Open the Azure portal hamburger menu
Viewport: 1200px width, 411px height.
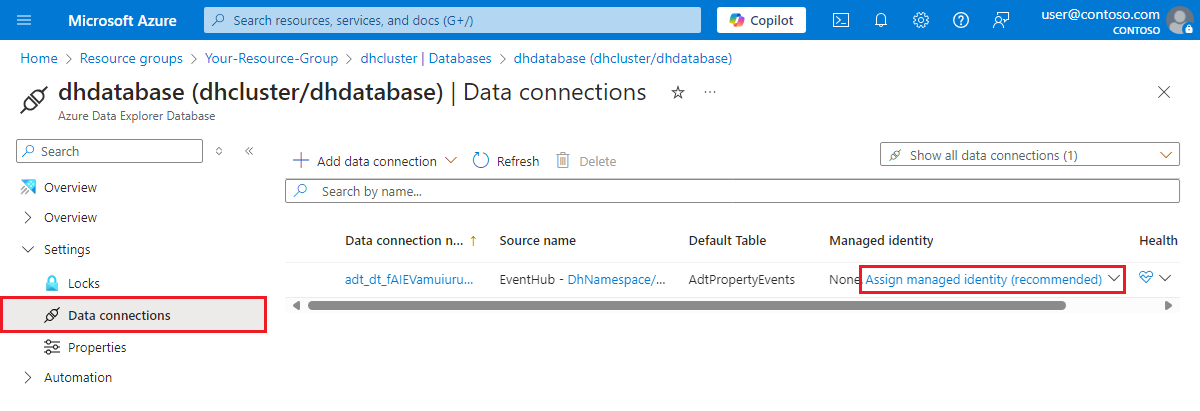coord(25,20)
